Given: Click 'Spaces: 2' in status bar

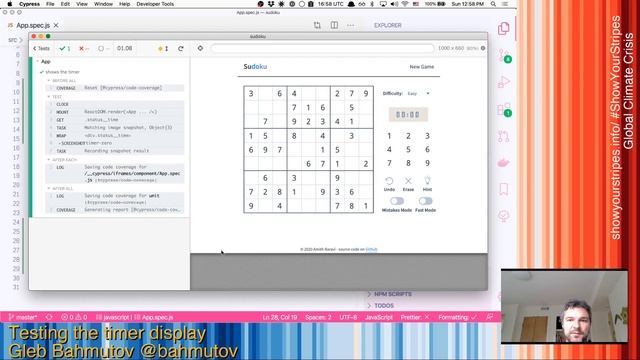Looking at the screenshot, I should [318, 317].
